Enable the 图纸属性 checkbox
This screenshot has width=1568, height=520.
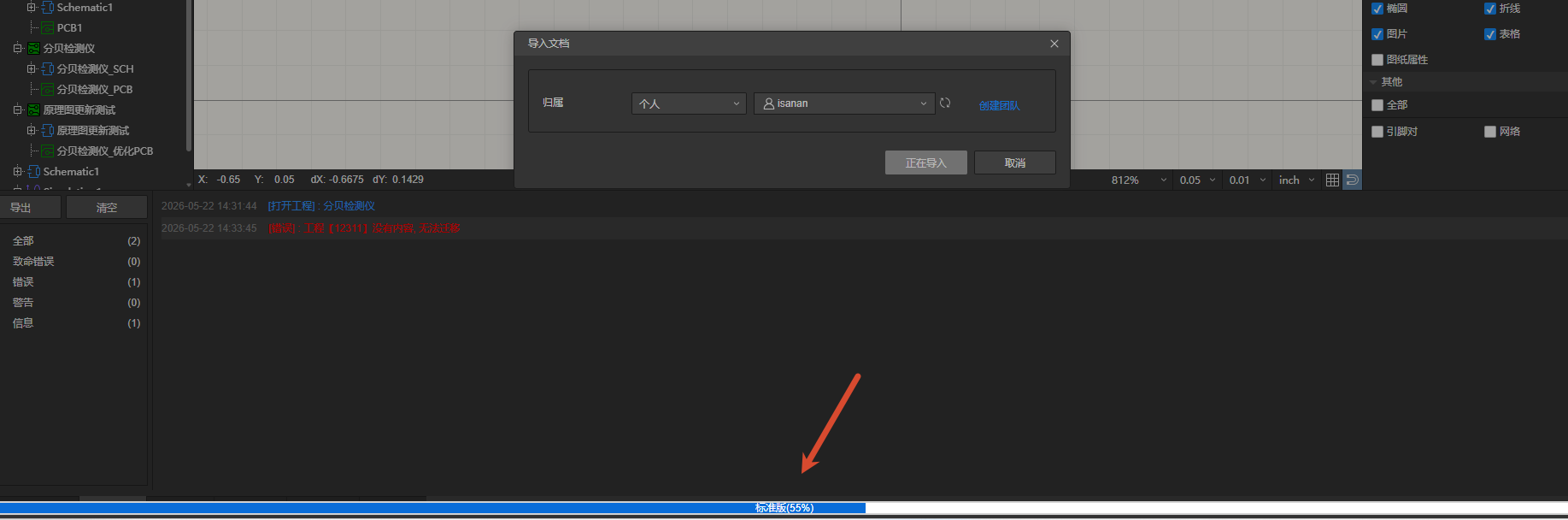coord(1377,60)
